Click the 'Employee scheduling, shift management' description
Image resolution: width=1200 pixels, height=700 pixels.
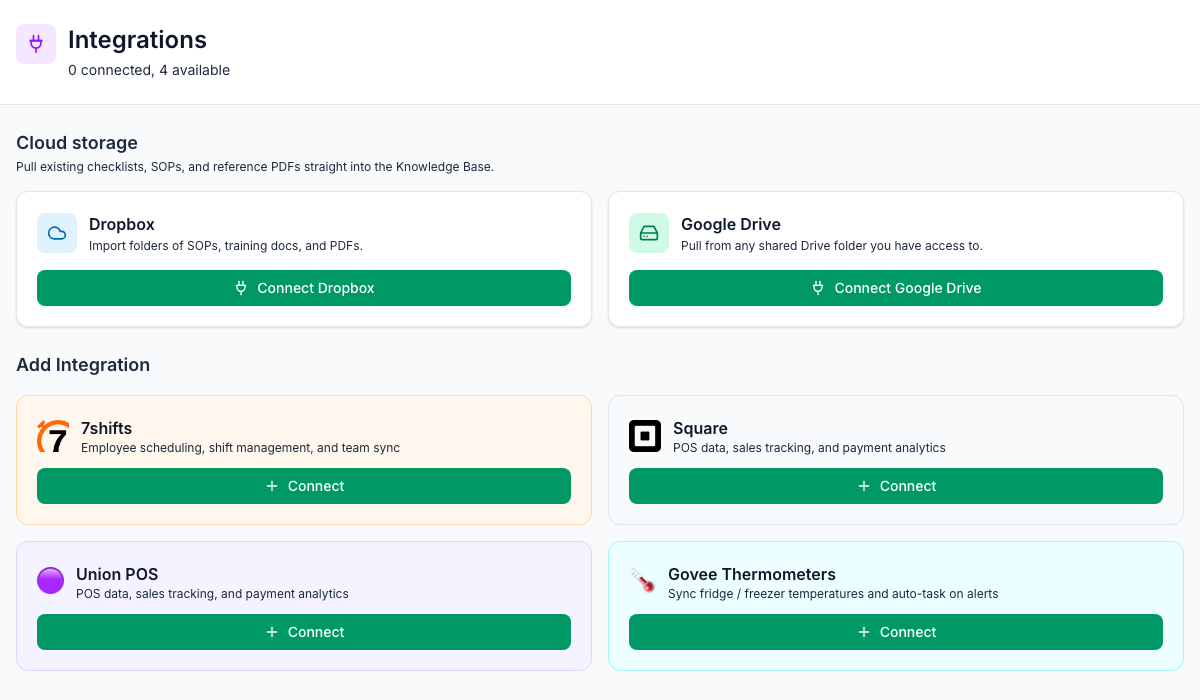240,448
